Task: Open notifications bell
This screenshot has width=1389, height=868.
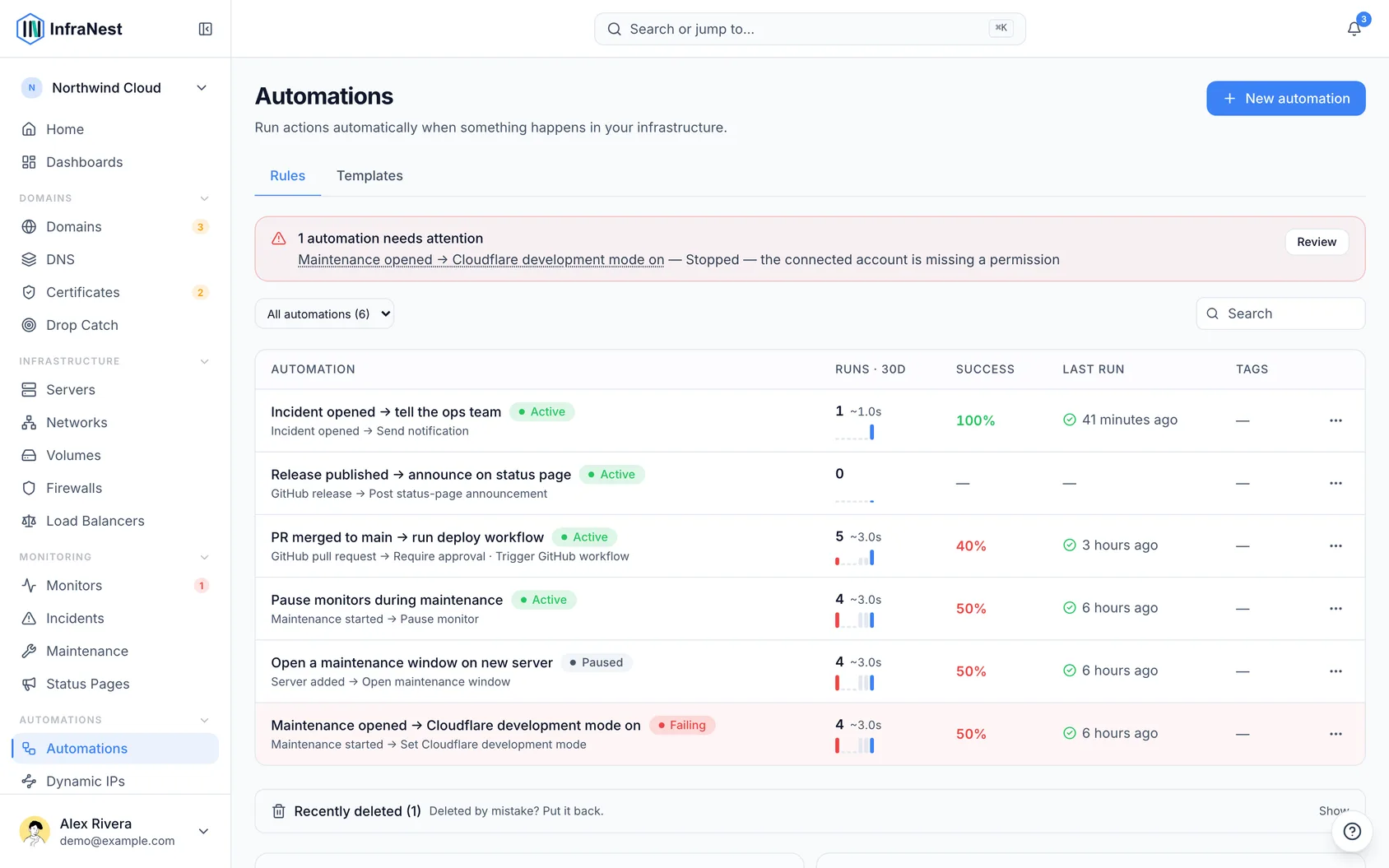Action: click(1354, 29)
